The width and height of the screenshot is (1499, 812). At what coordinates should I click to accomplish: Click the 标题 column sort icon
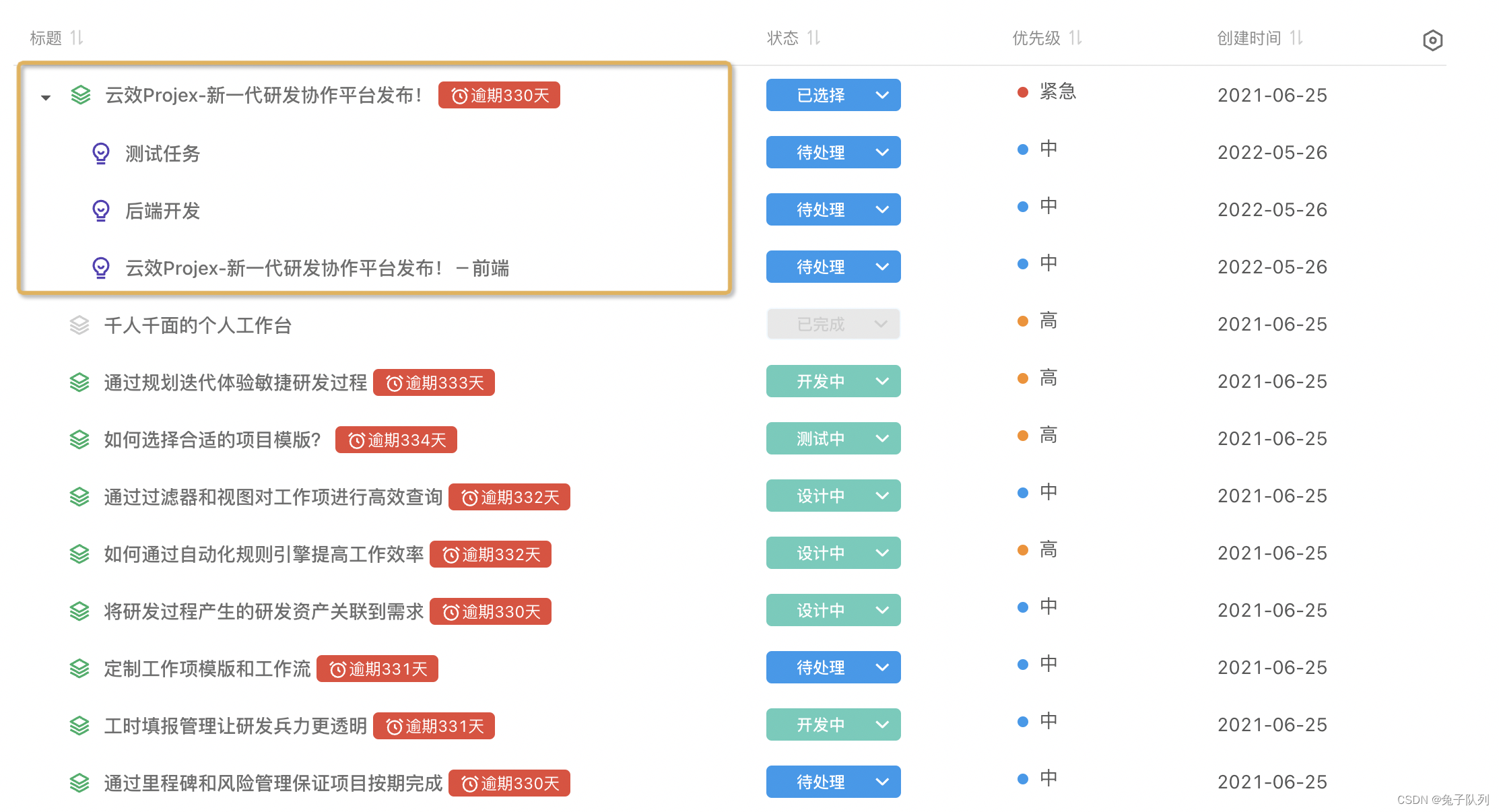coord(77,38)
